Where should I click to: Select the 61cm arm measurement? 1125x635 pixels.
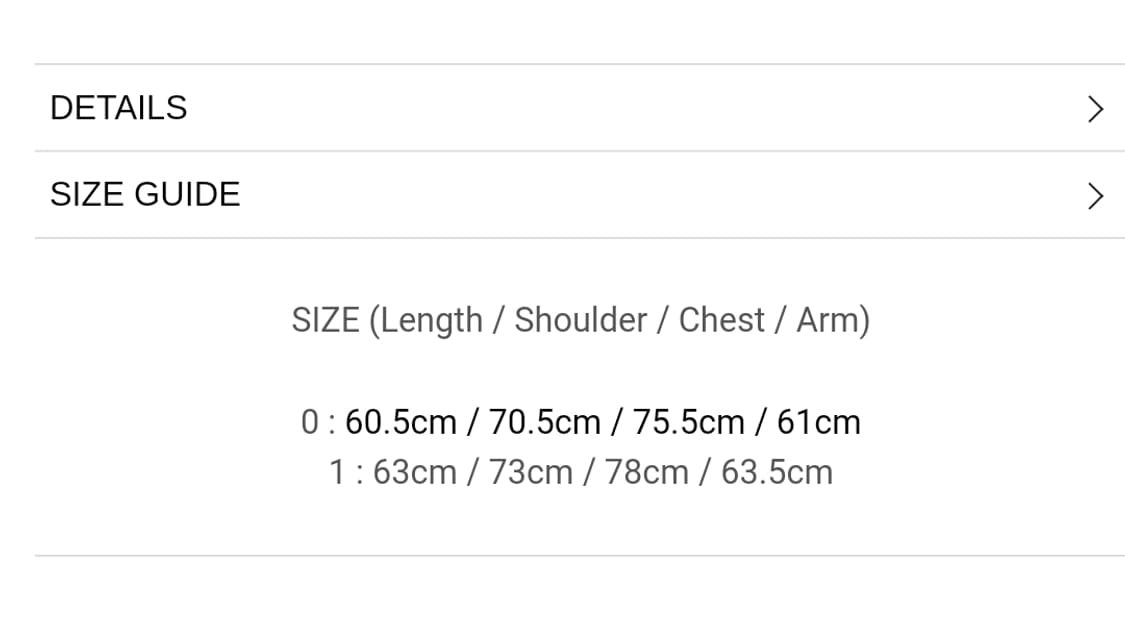point(818,423)
